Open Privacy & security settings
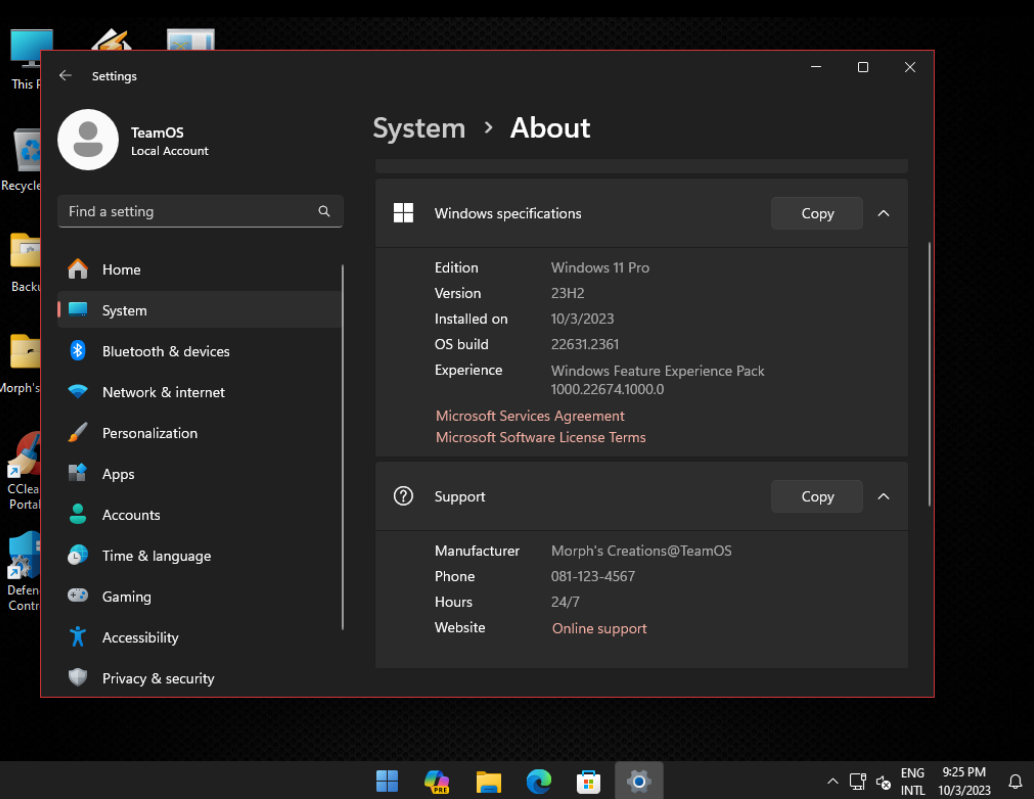The image size is (1034, 799). point(200,678)
